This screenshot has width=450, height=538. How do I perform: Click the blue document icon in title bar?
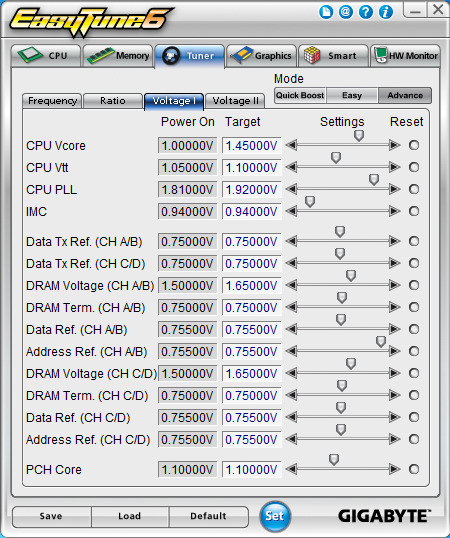tap(326, 12)
